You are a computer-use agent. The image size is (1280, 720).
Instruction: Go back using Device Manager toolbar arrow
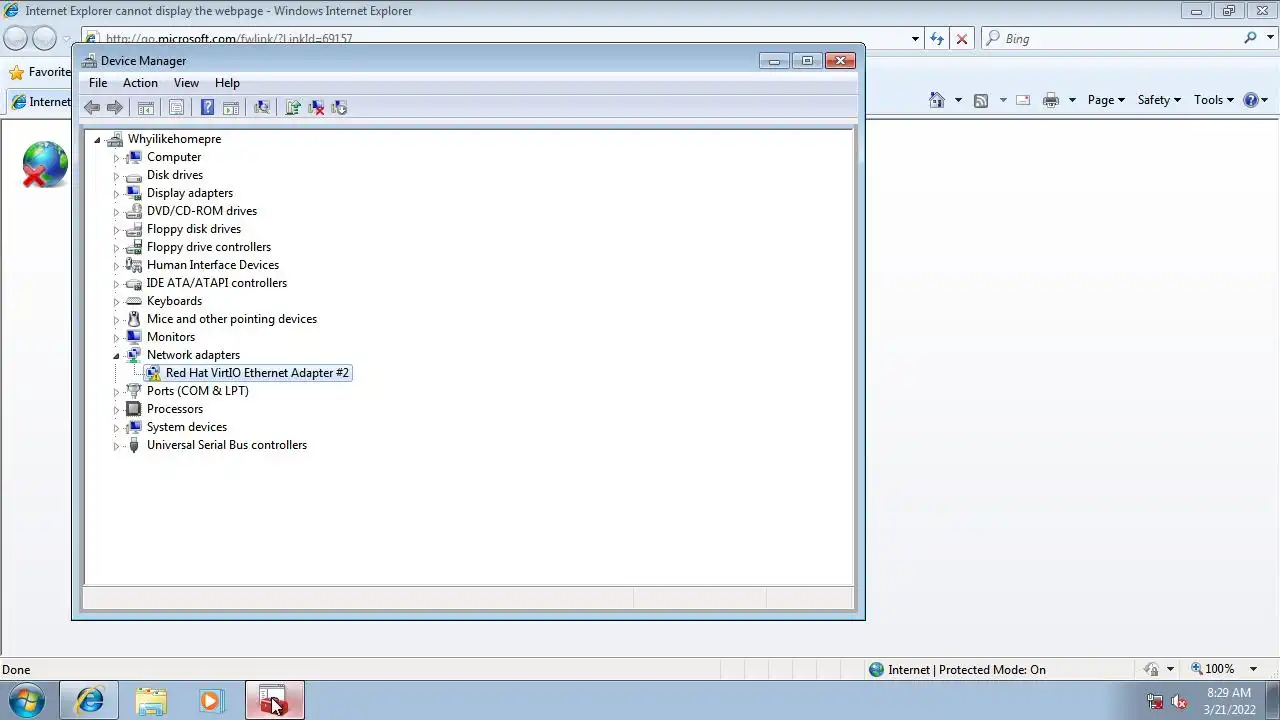click(92, 107)
